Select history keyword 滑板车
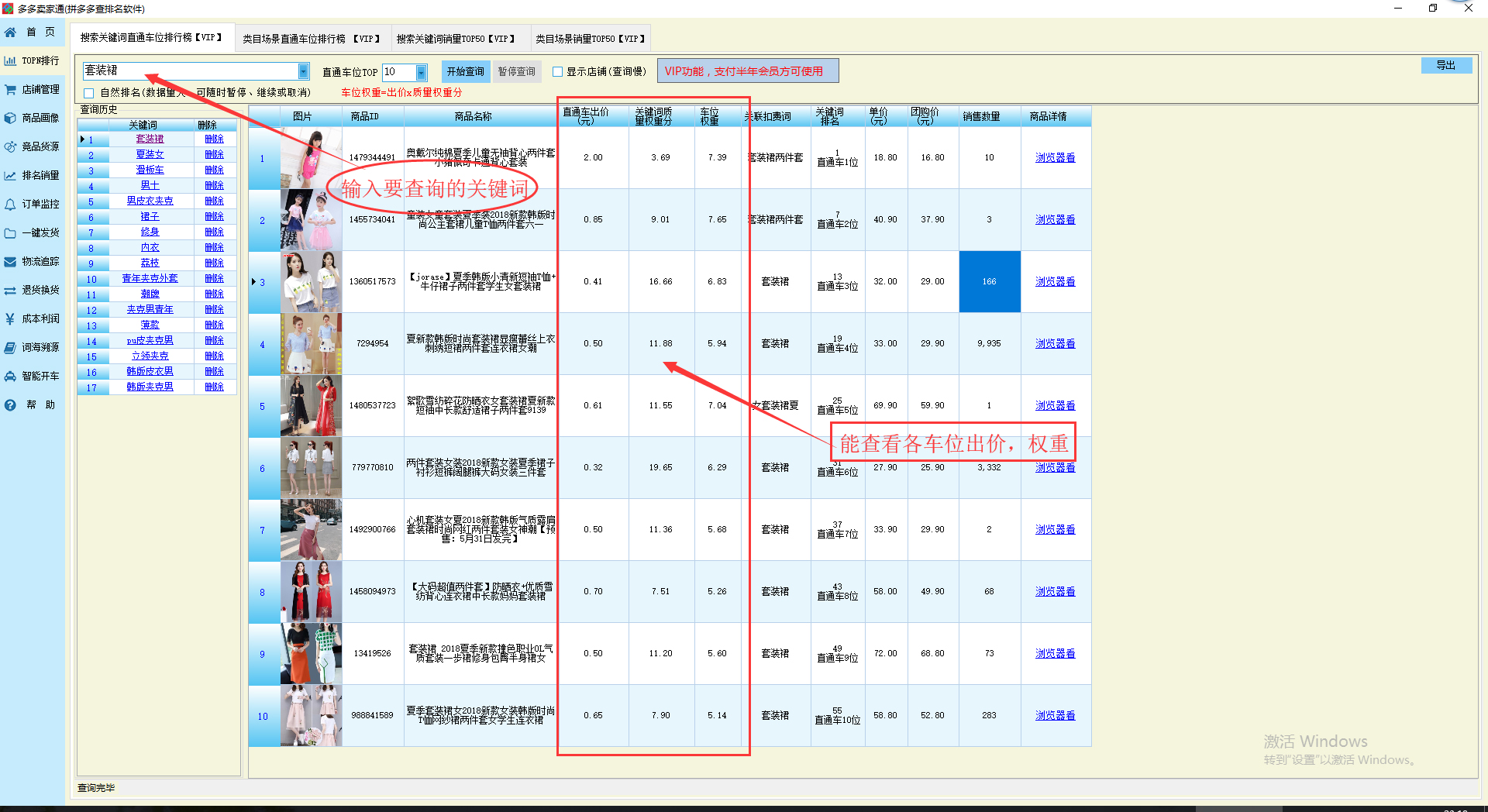 (x=150, y=170)
